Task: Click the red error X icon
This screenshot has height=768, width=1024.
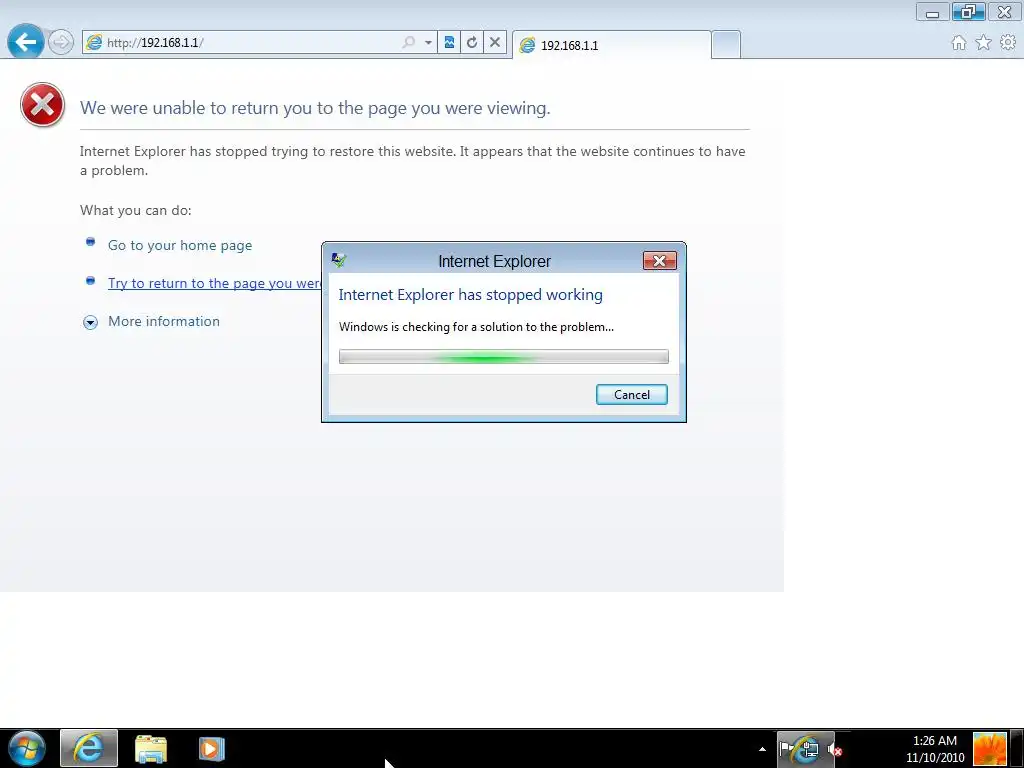Action: click(x=42, y=104)
